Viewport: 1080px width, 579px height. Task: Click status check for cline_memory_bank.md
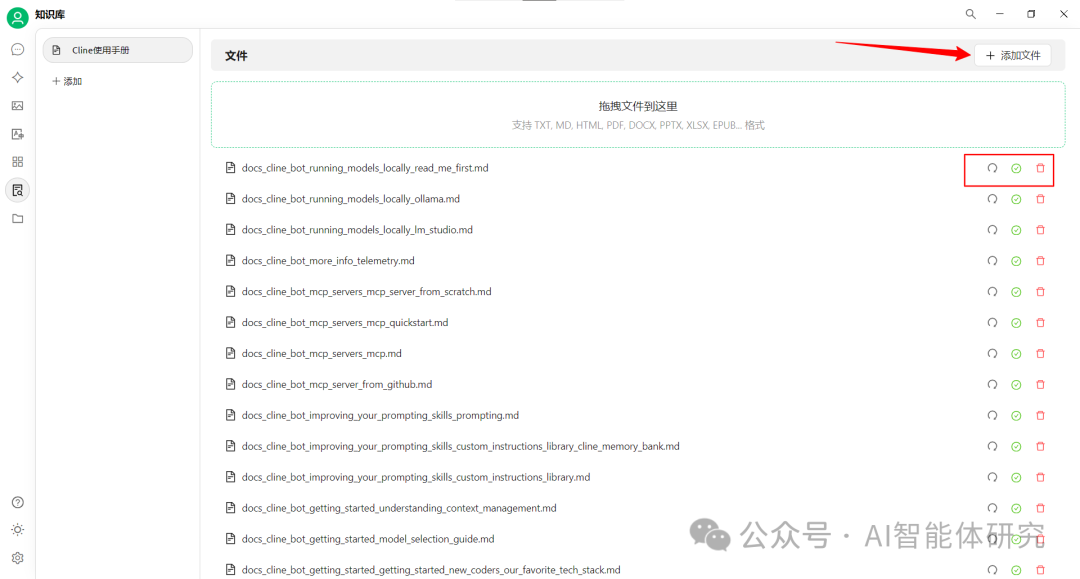pos(1016,447)
